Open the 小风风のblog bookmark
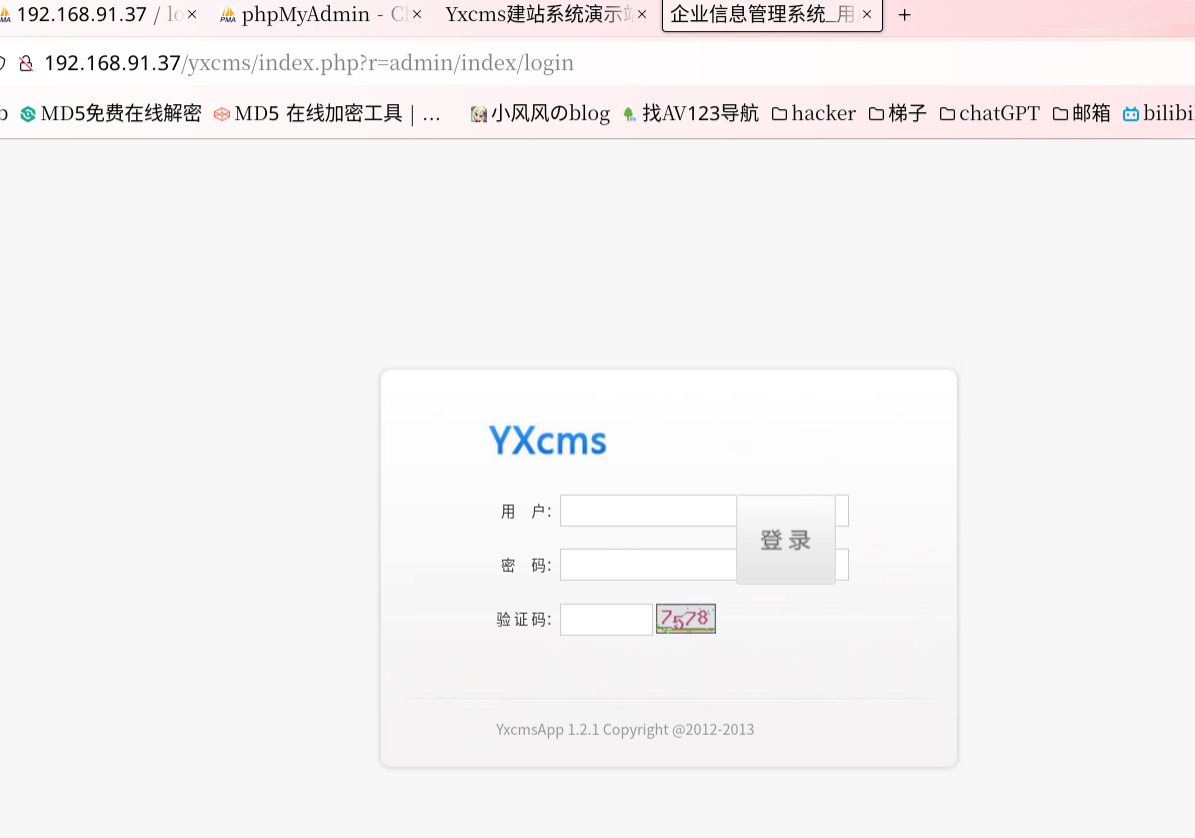The image size is (1195, 838). (540, 114)
